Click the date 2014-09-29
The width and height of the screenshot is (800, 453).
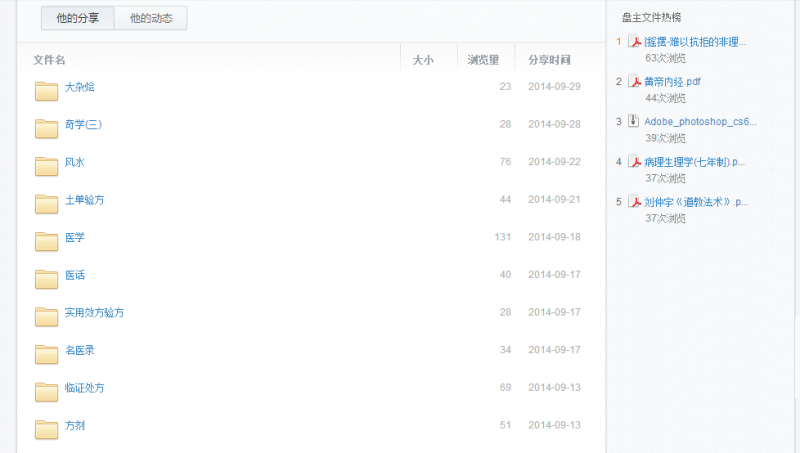[555, 87]
